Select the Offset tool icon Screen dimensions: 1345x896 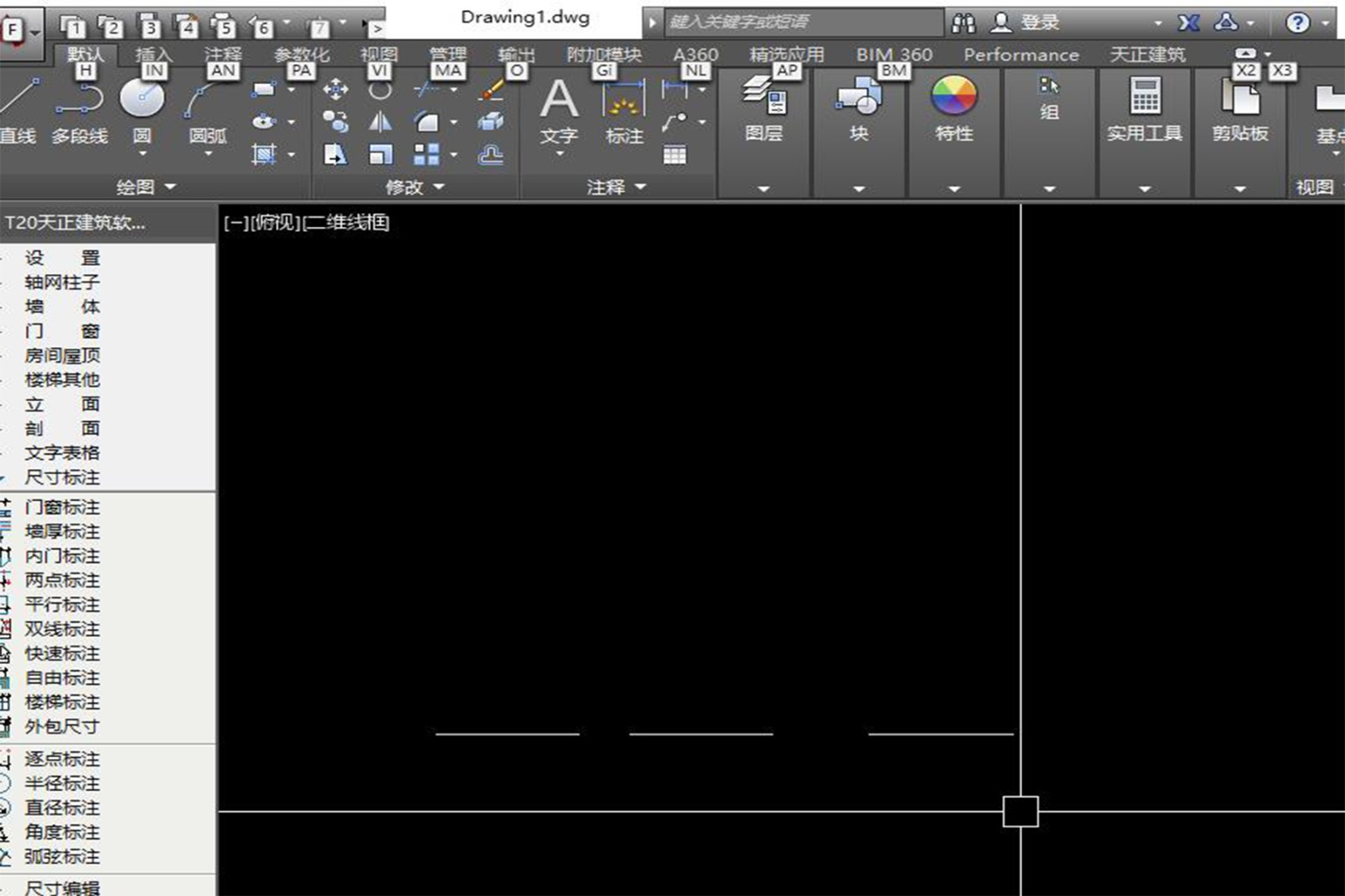(492, 155)
